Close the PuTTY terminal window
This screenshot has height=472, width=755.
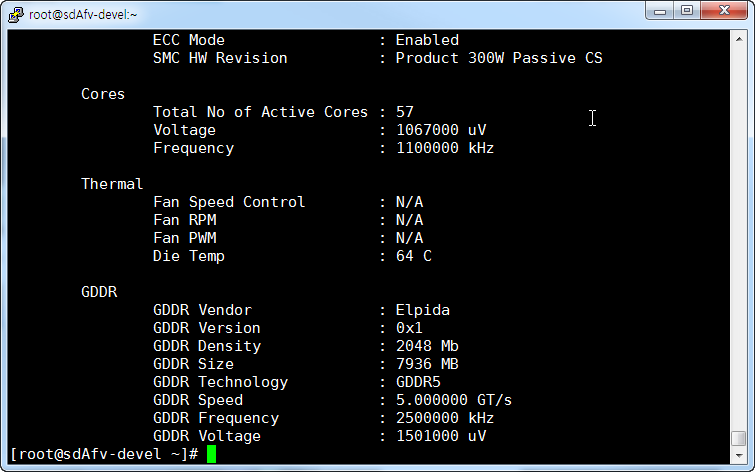724,10
